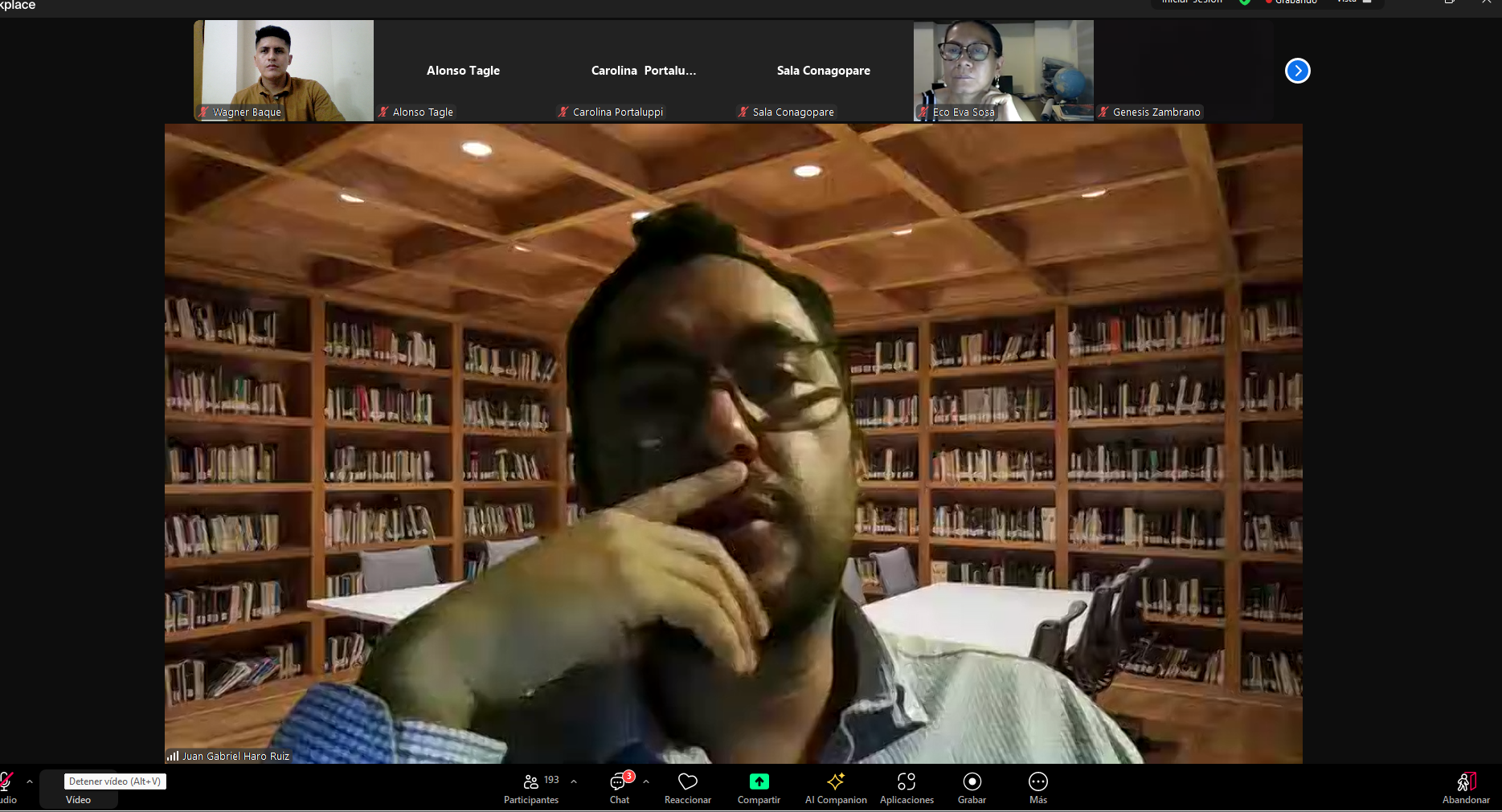Open the Más options menu
Image resolution: width=1502 pixels, height=812 pixels.
coord(1037,781)
